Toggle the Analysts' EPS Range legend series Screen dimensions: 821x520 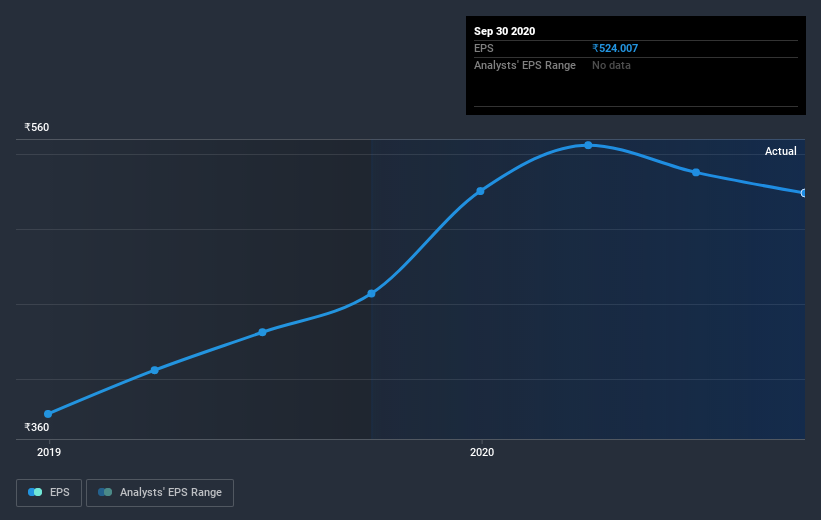[160, 492]
